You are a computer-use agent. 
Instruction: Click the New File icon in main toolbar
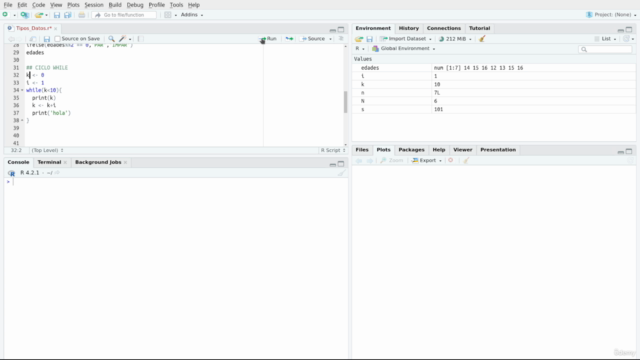(x=5, y=15)
